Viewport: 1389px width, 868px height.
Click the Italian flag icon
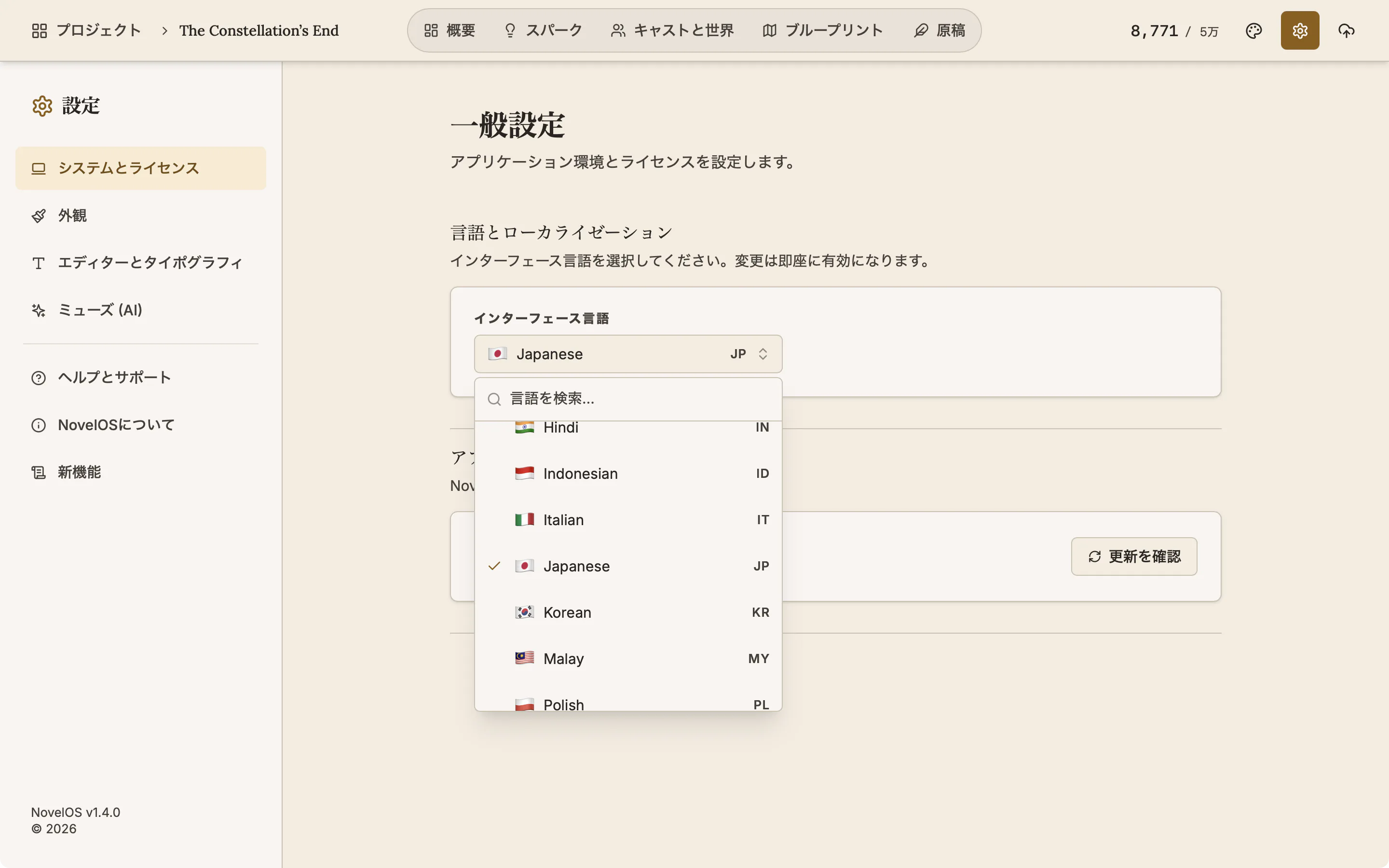(x=524, y=519)
